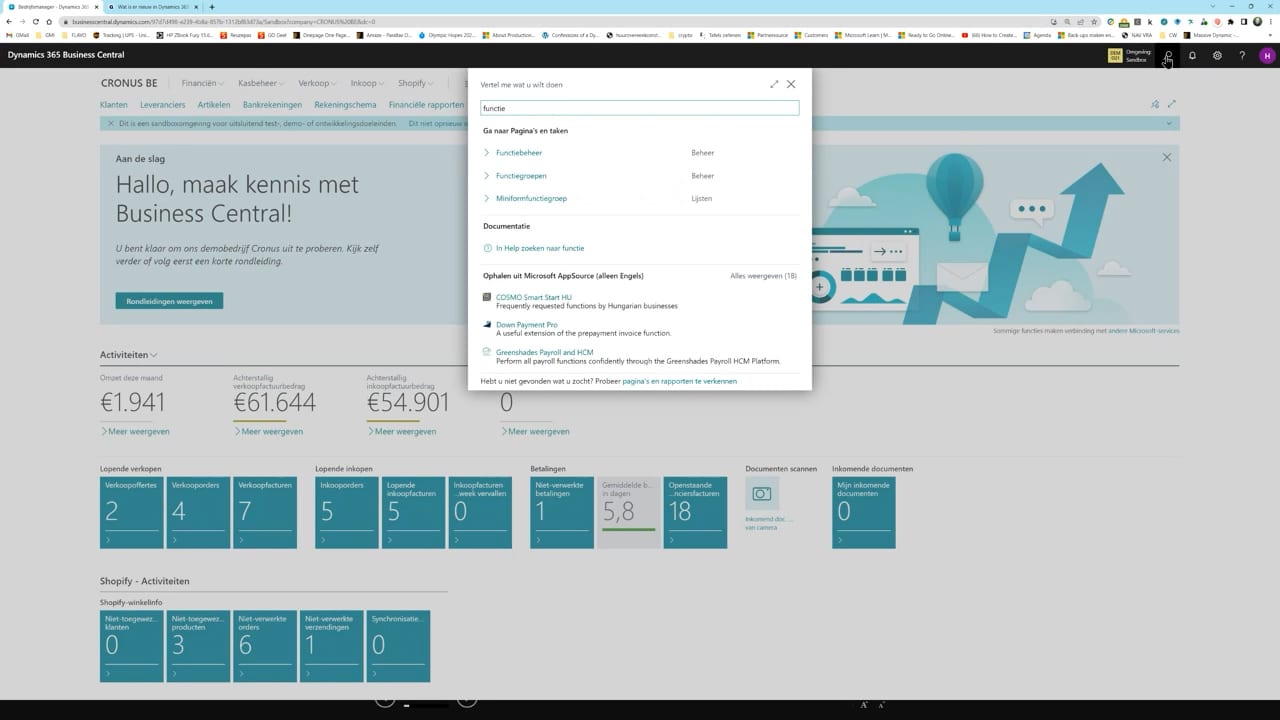
Task: Click the Down Payment Pro app icon
Action: (x=487, y=325)
